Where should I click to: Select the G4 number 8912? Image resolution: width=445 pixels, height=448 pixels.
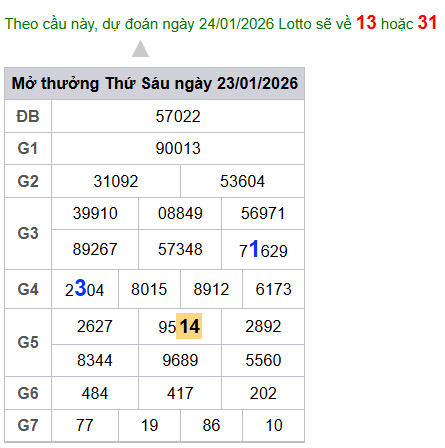coord(211,289)
